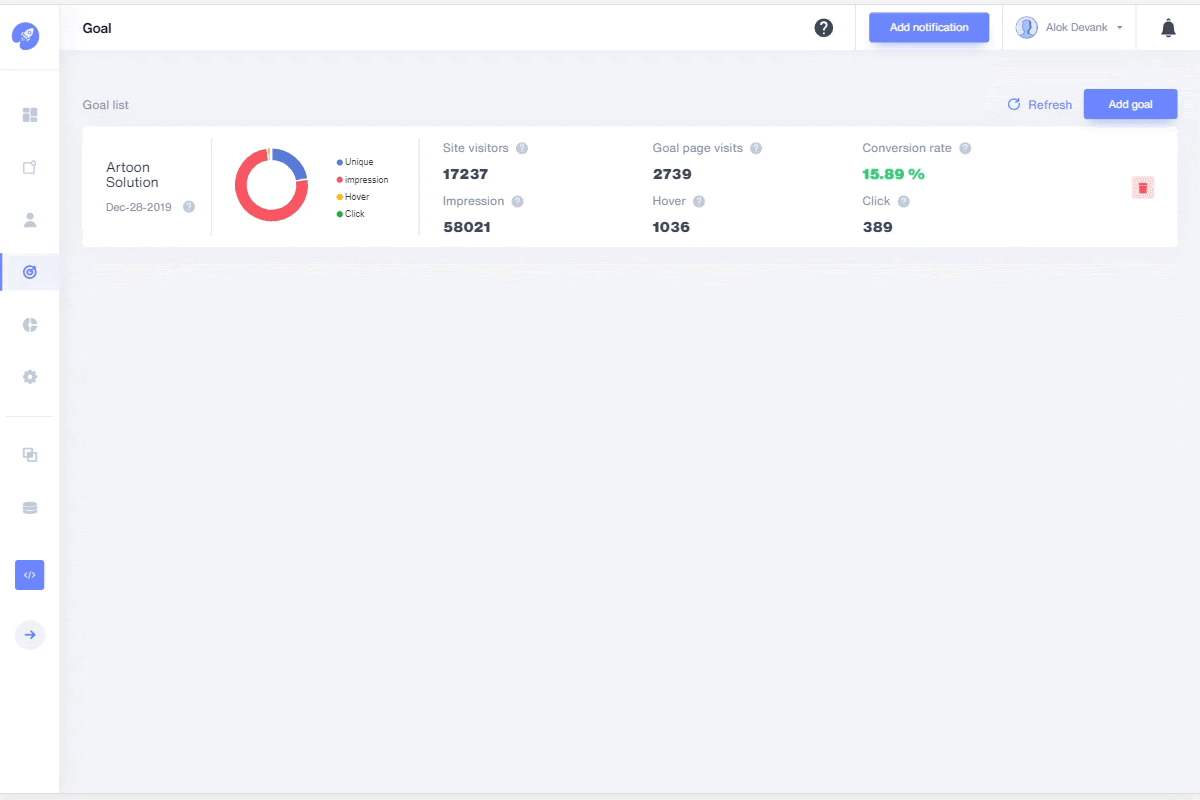Click the Add goal button
1200x800 pixels.
[x=1130, y=104]
